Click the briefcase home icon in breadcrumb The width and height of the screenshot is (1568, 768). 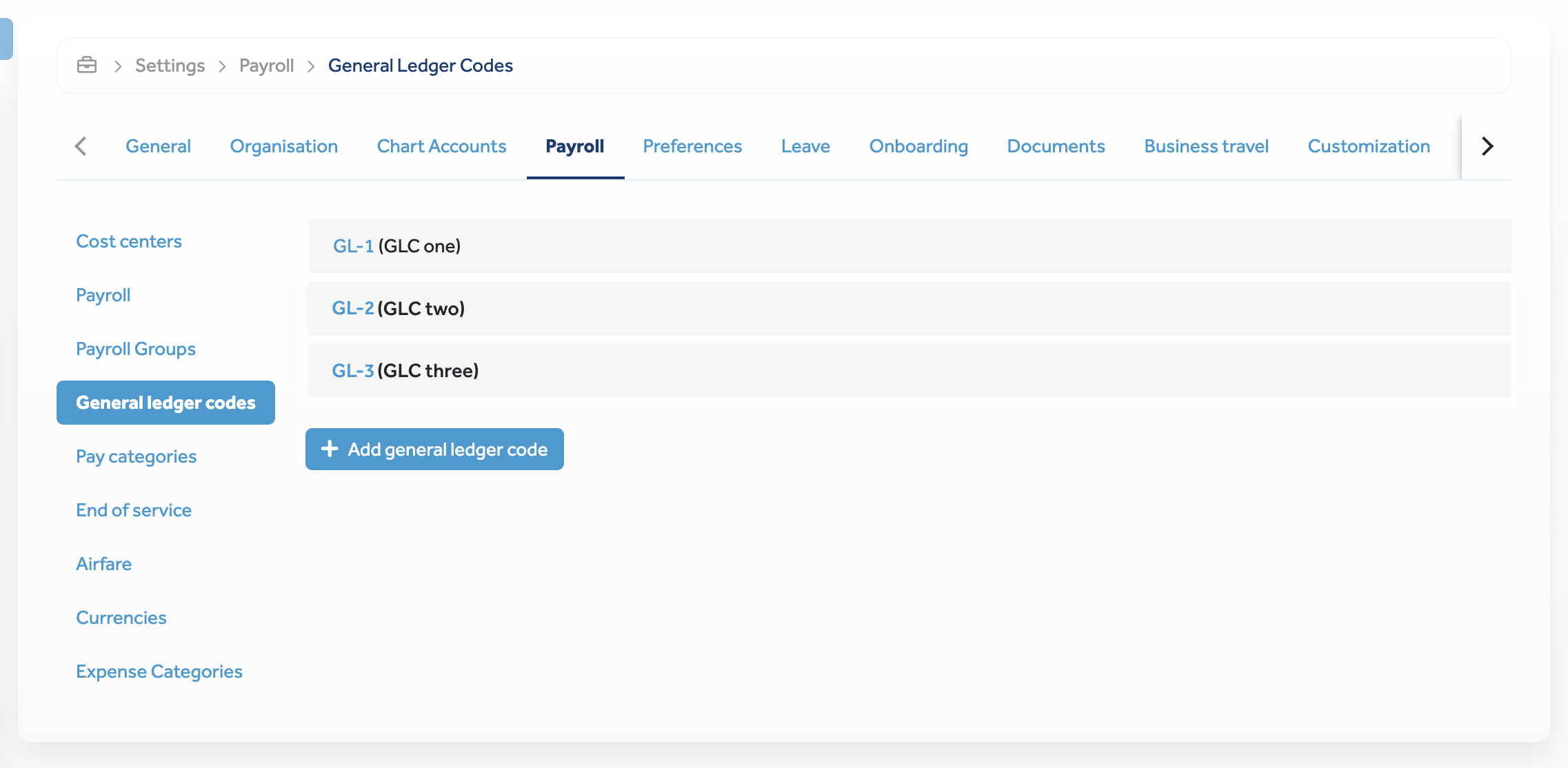pyautogui.click(x=87, y=65)
